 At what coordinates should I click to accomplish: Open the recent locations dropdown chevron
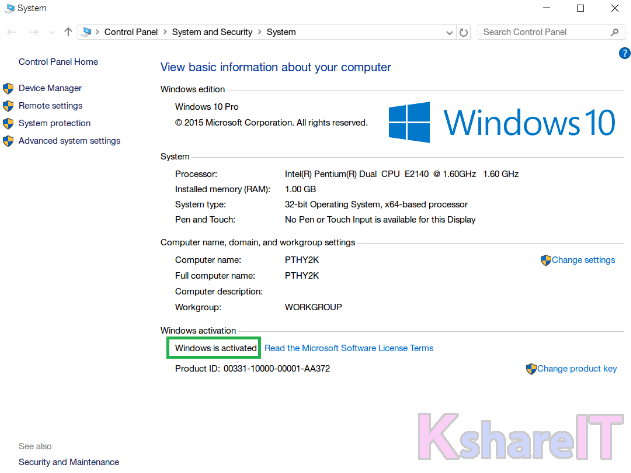(52, 33)
